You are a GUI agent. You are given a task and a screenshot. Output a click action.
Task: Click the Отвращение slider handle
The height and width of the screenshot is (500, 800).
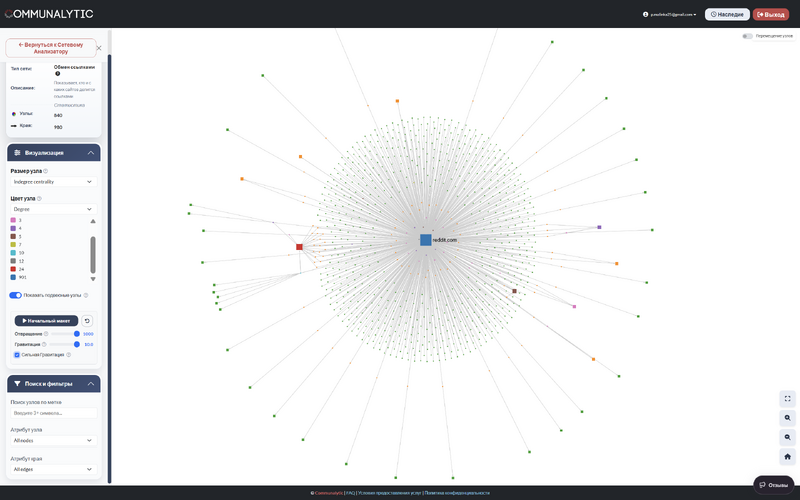coord(77,334)
